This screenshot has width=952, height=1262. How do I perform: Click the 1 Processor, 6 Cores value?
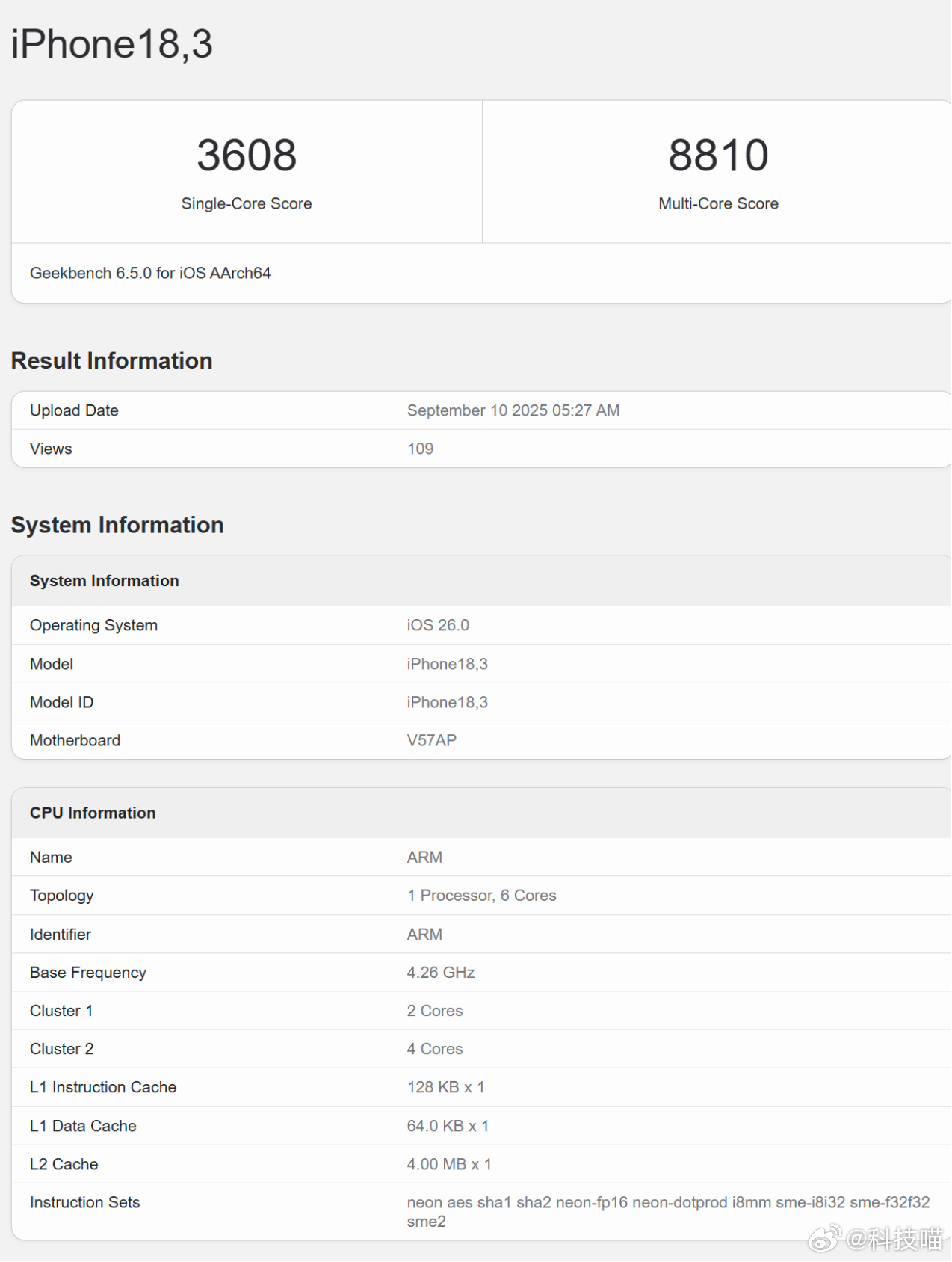(481, 896)
